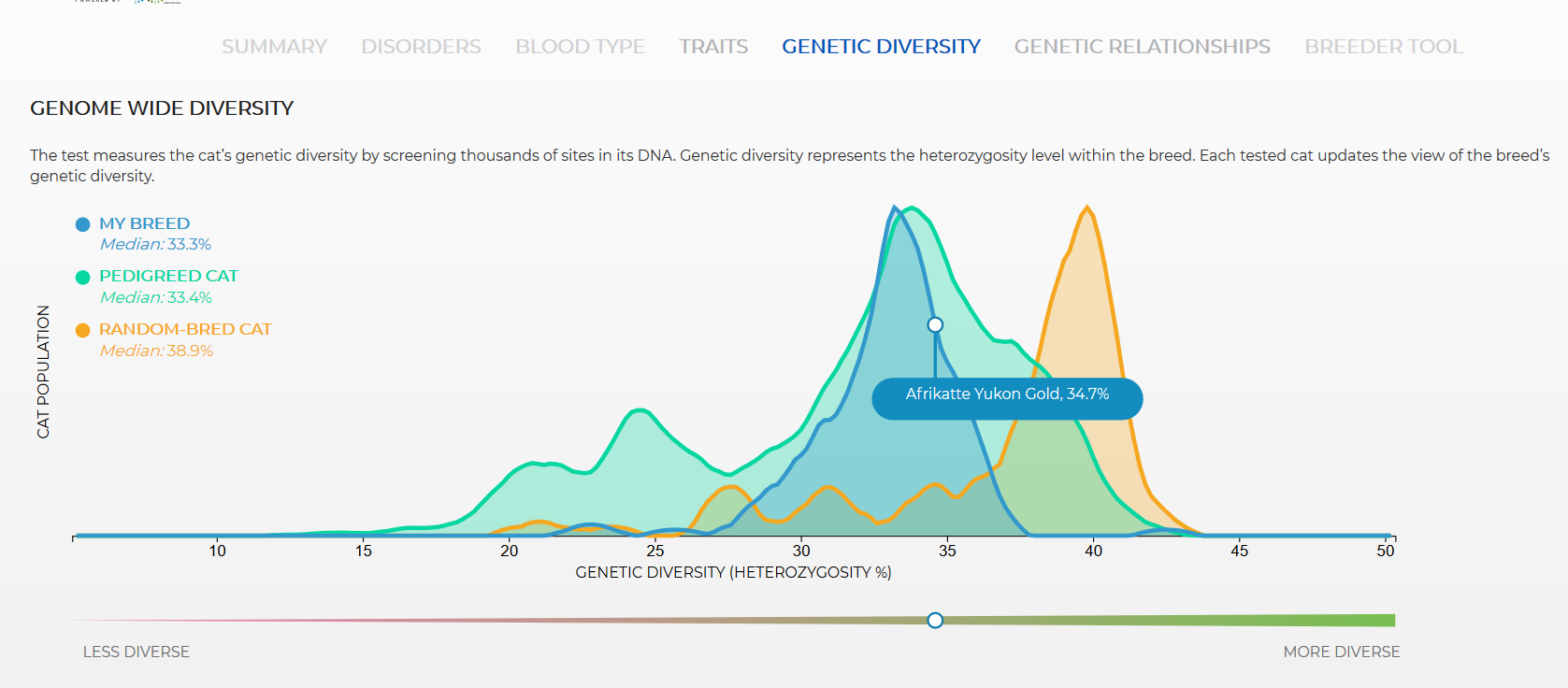Toggle the green Pedigreed Cat legend dot
Image resolution: width=1568 pixels, height=688 pixels.
point(82,277)
